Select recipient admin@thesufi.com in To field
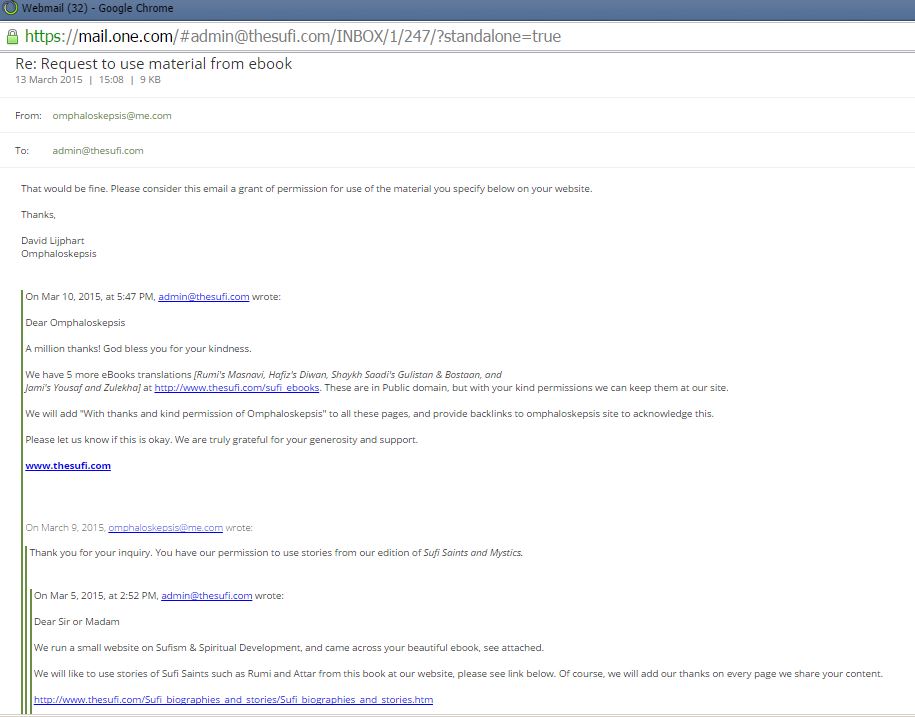The height and width of the screenshot is (717, 915). click(98, 151)
